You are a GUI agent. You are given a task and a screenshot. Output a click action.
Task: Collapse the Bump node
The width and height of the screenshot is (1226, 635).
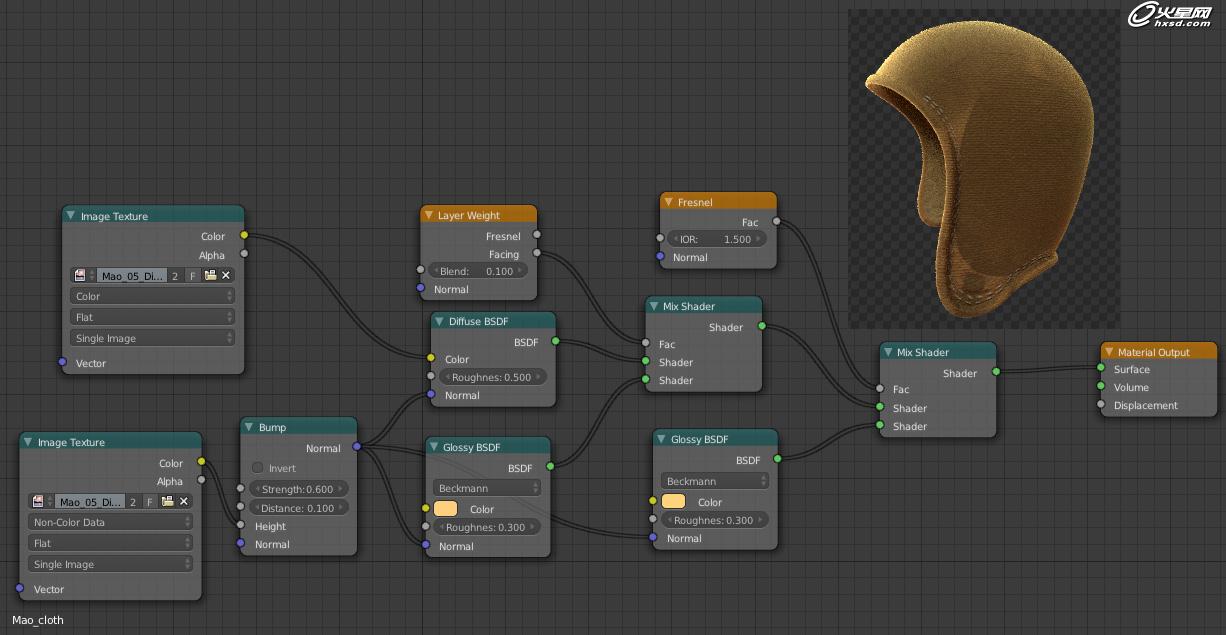click(250, 427)
